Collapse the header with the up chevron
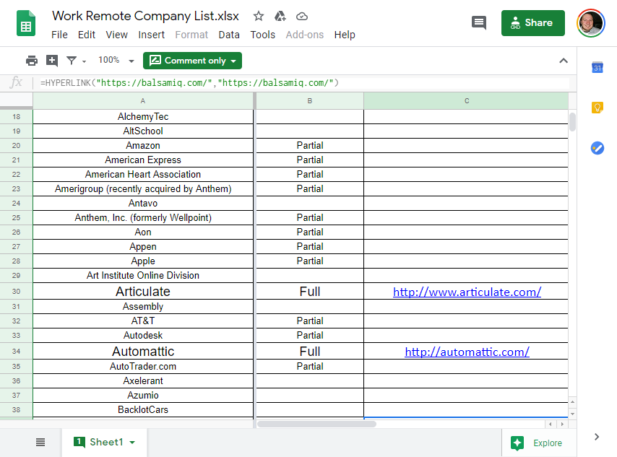Screen dimensions: 617x457 562,61
